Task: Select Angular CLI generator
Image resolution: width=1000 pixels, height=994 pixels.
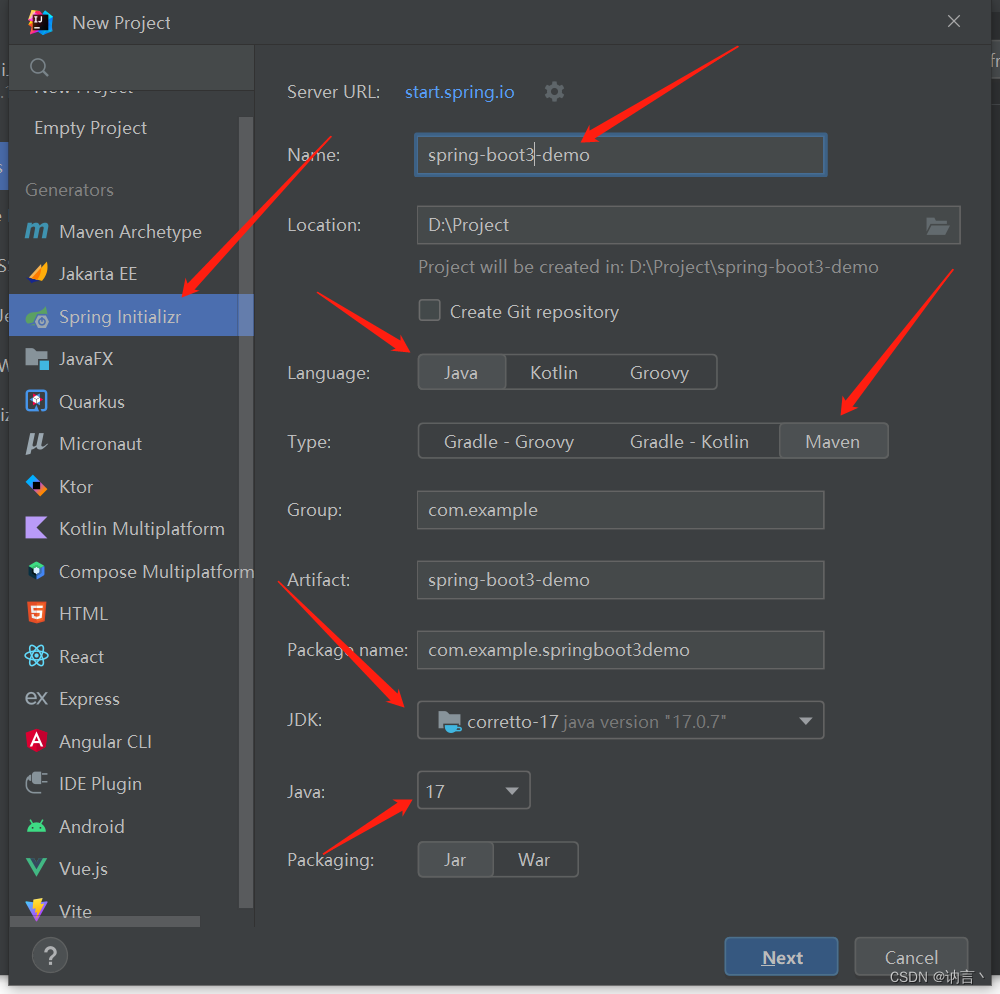Action: [x=105, y=742]
